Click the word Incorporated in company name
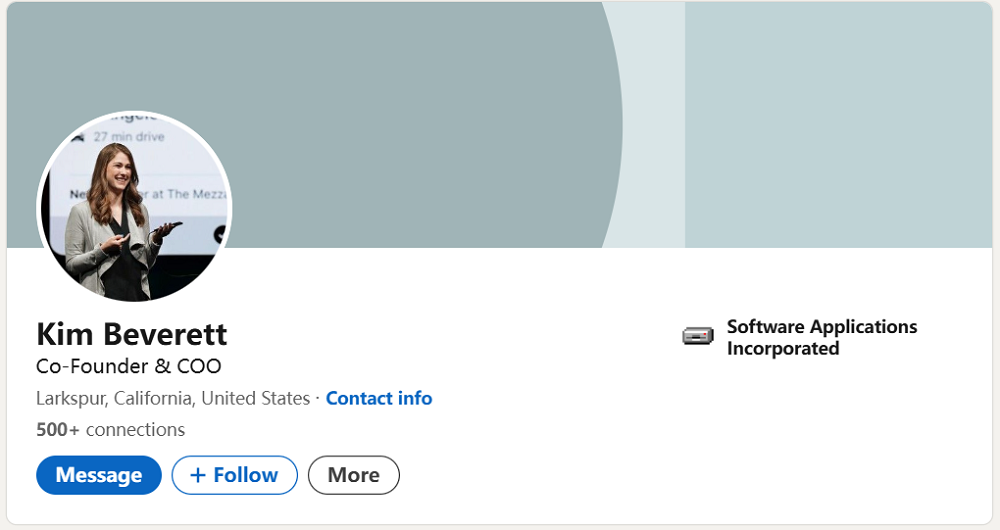The image size is (1000, 530). 783,349
